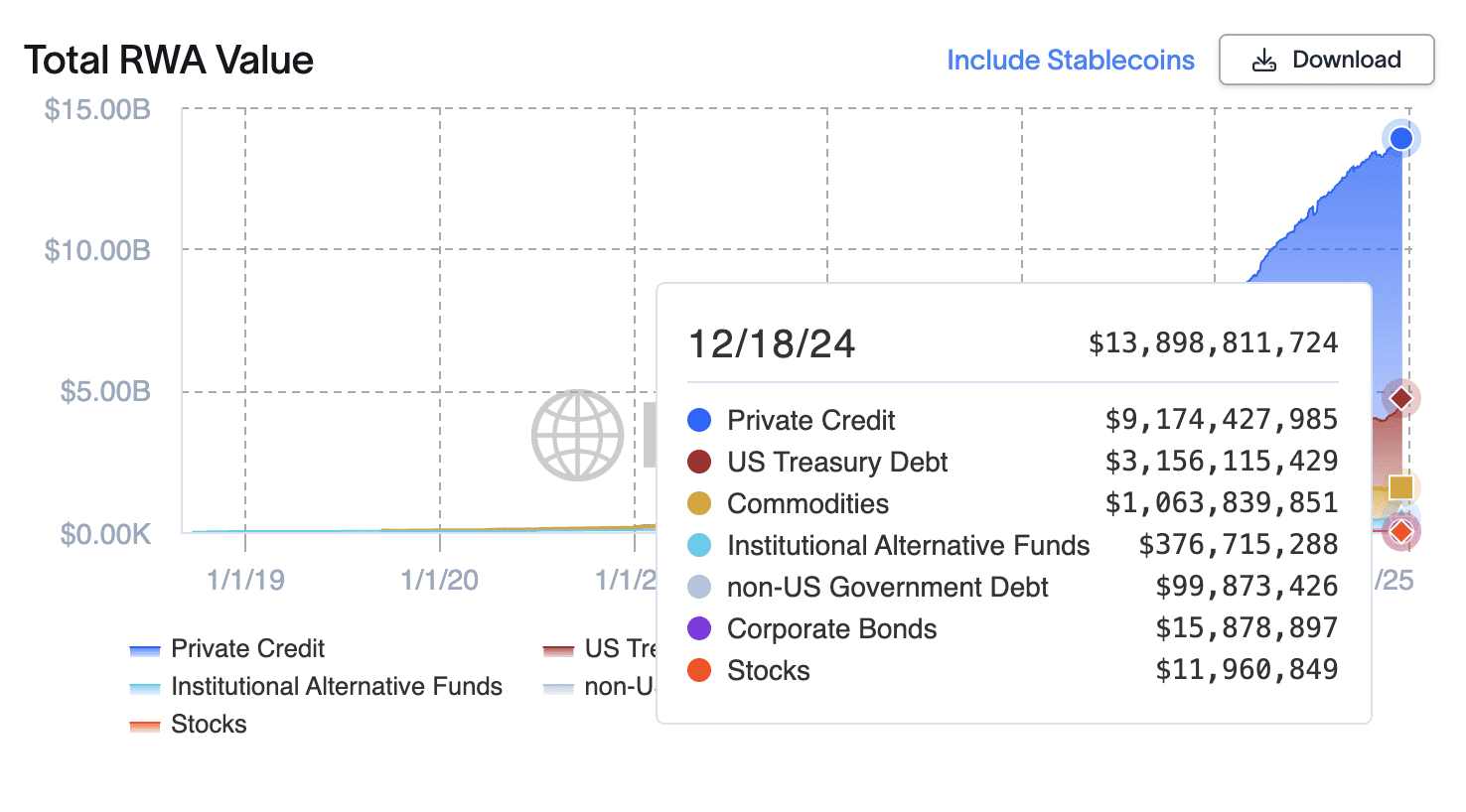Select the blue circle marker at the chart peak
Image resolution: width=1466 pixels, height=812 pixels.
click(x=1401, y=138)
